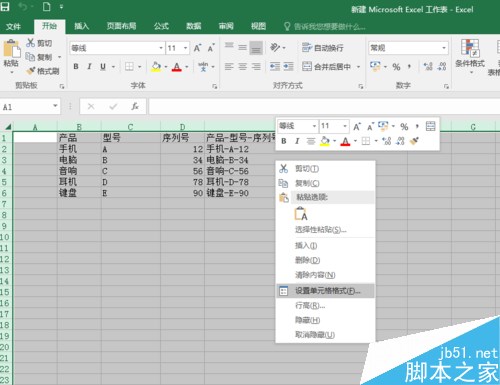Click the ribbon red font color A
The width and height of the screenshot is (500, 385).
coord(177,67)
